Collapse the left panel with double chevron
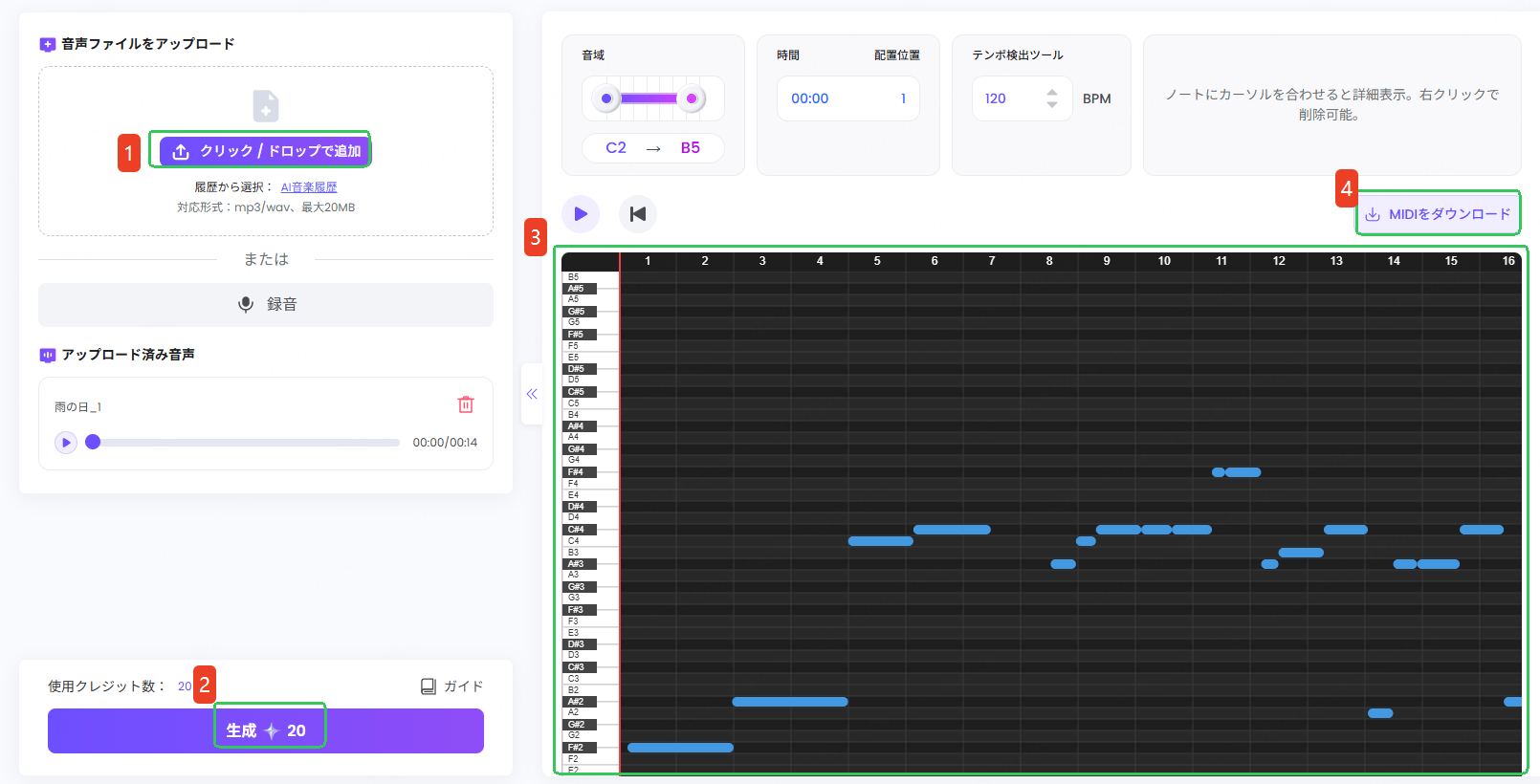 [532, 394]
